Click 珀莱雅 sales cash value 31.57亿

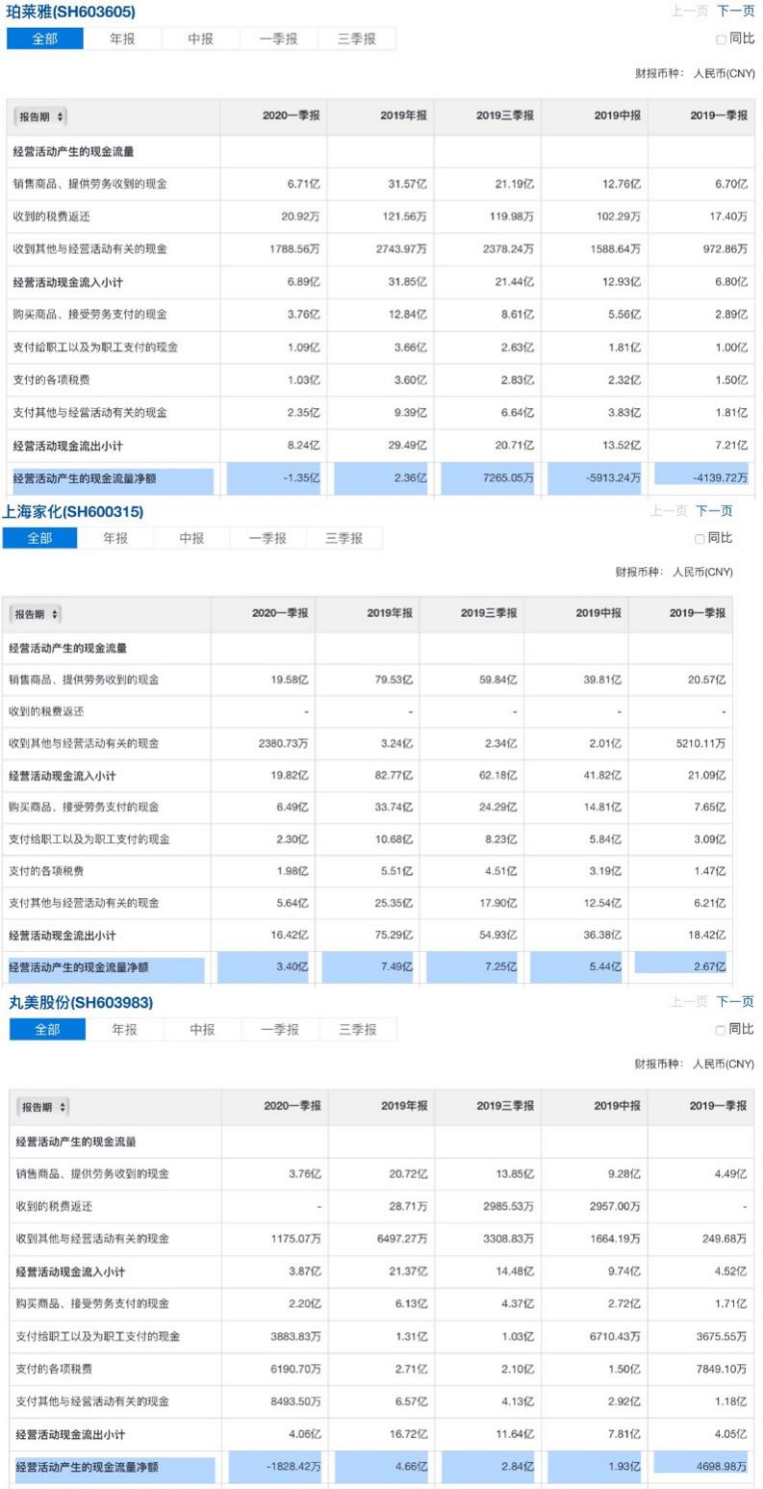click(x=408, y=184)
